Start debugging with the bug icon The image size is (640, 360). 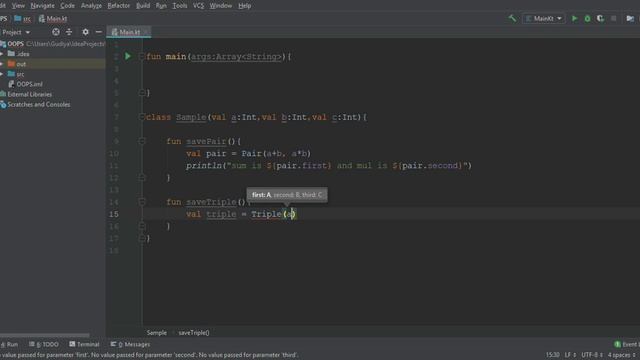point(587,18)
